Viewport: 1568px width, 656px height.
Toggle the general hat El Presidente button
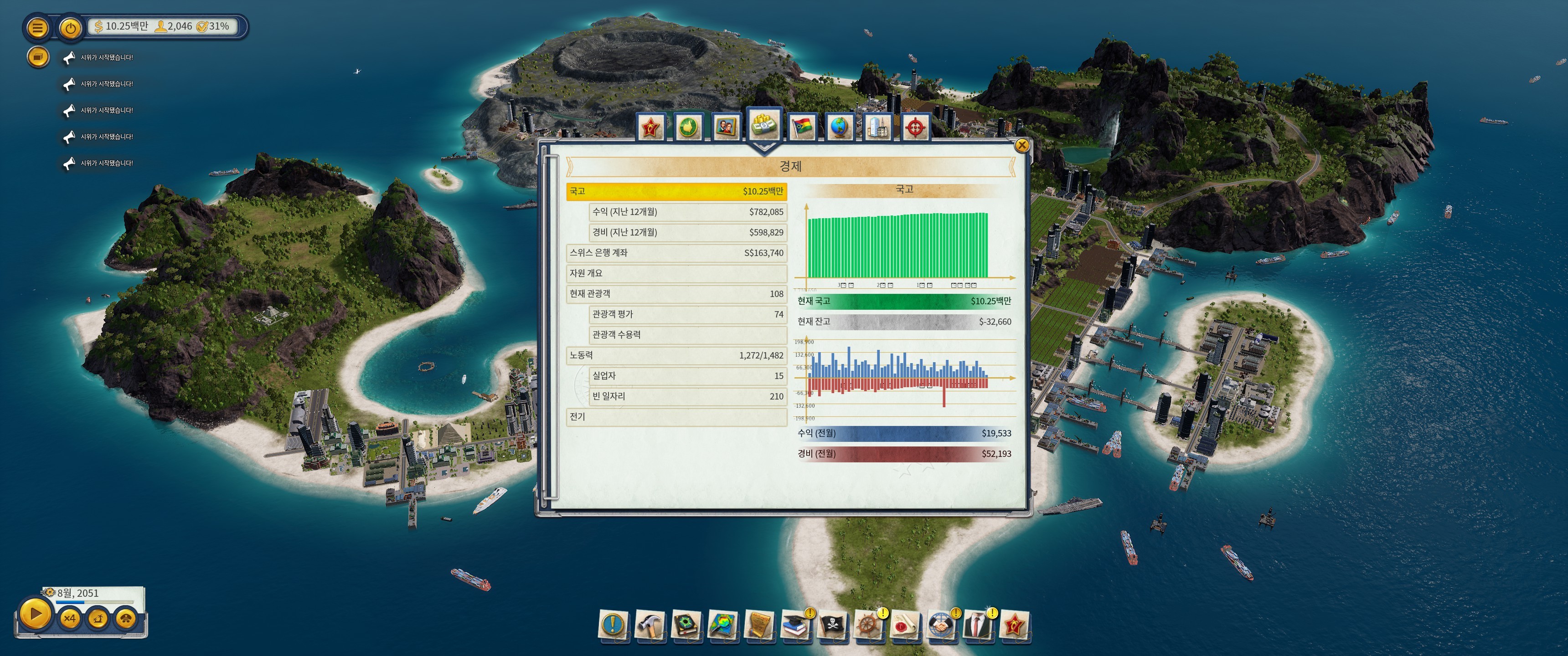(126, 618)
